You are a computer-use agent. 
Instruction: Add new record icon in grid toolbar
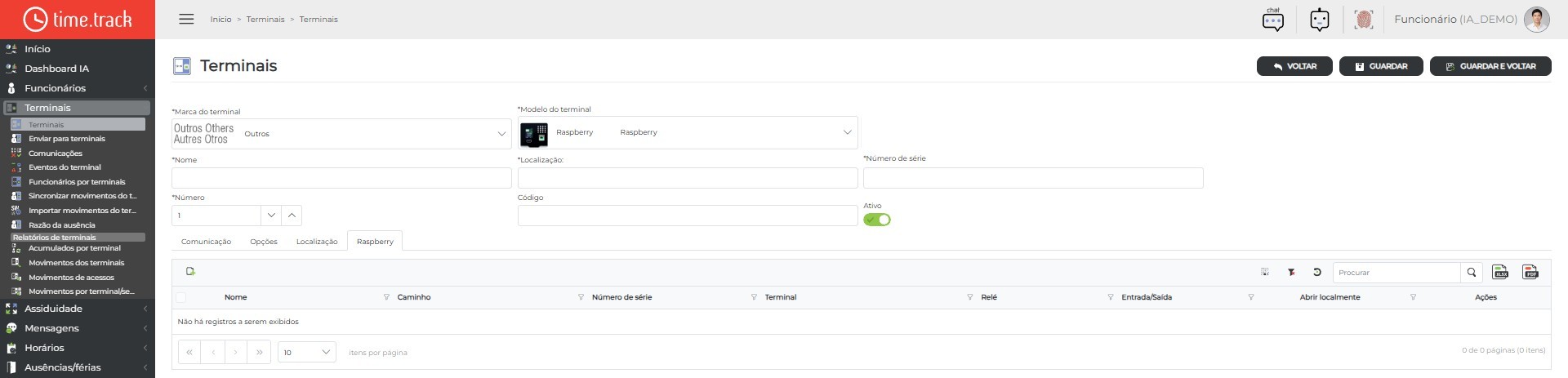(190, 272)
